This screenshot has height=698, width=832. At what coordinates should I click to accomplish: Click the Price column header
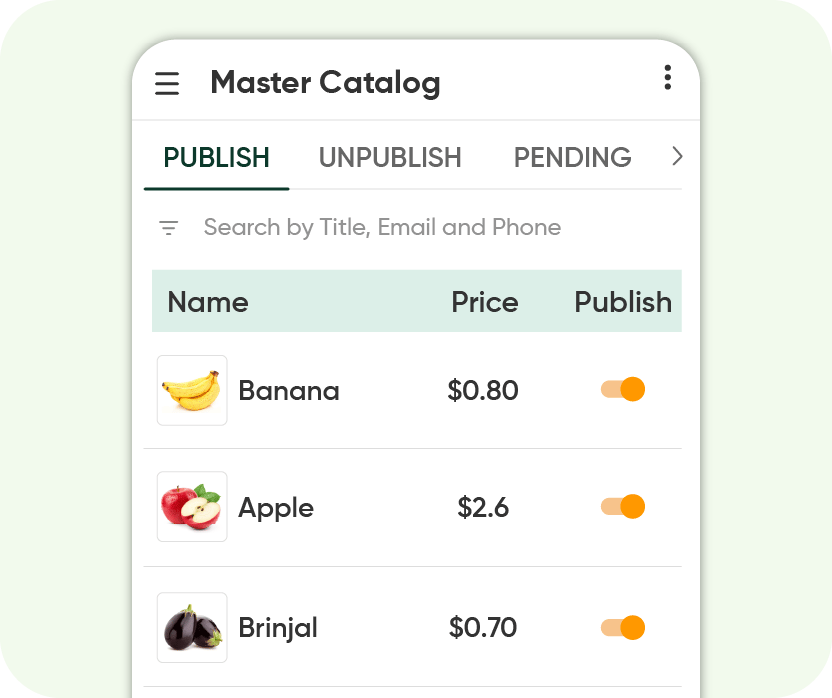click(x=485, y=302)
